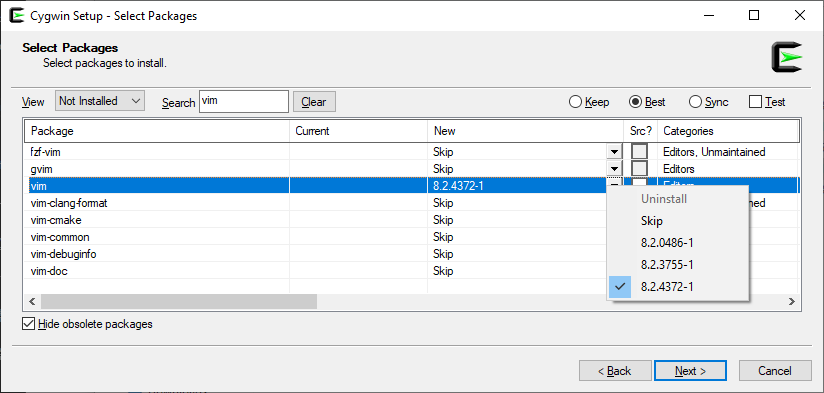This screenshot has width=824, height=393.
Task: Open version dropdown arrow for fzf-vim
Action: click(614, 152)
